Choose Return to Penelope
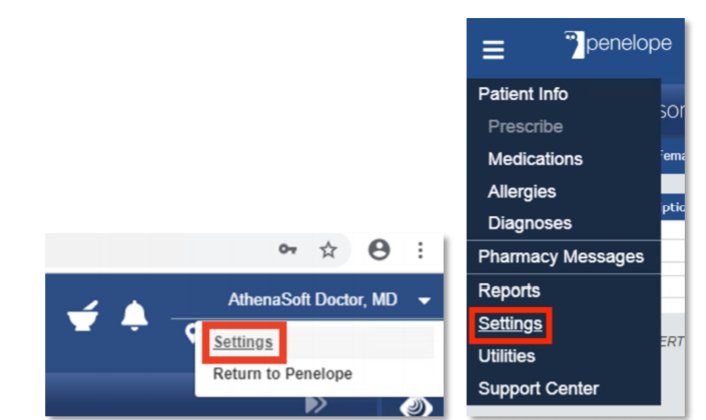Screen dimensions: 706x420 [x=282, y=374]
